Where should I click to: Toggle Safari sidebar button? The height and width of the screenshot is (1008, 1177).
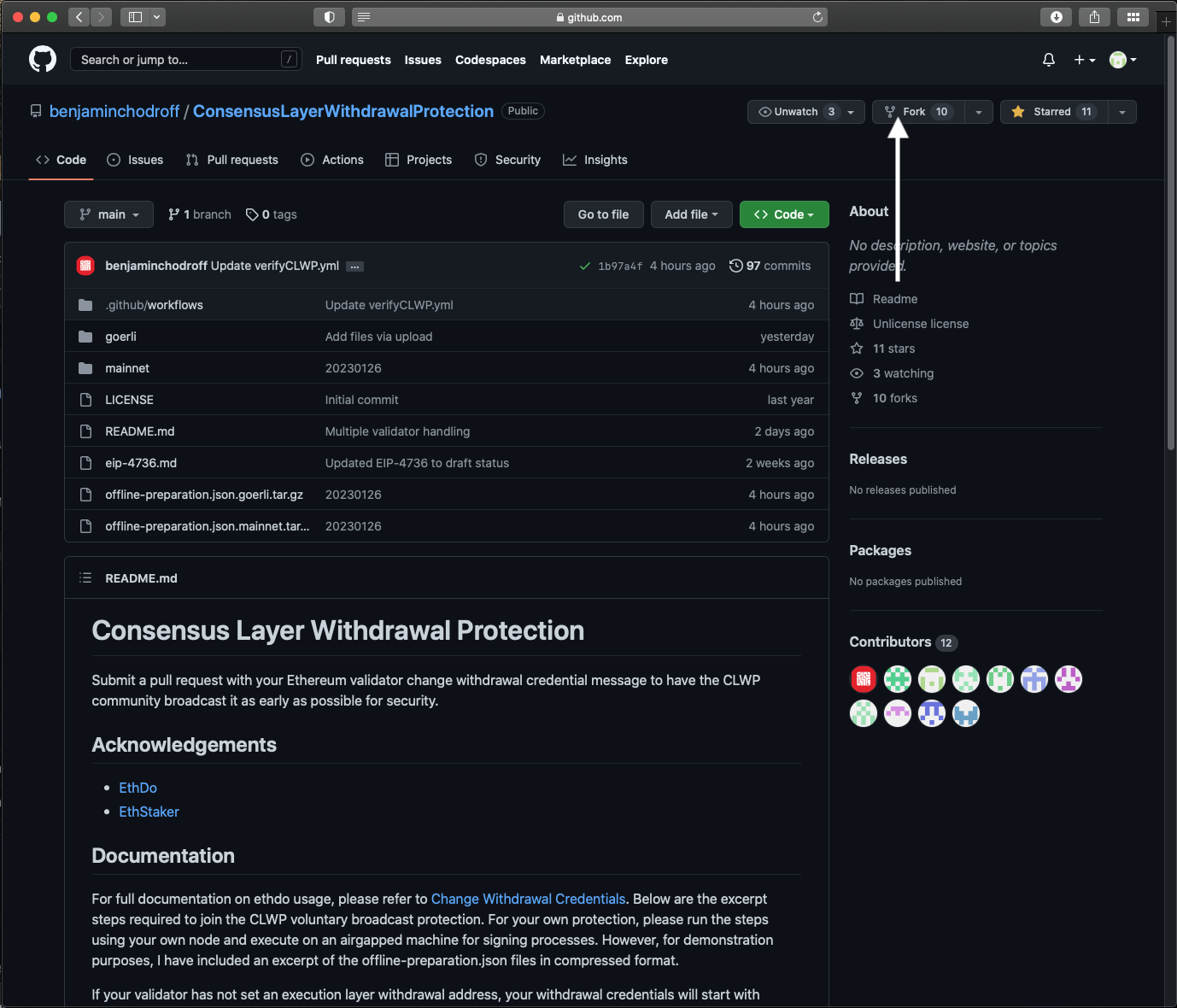[135, 17]
